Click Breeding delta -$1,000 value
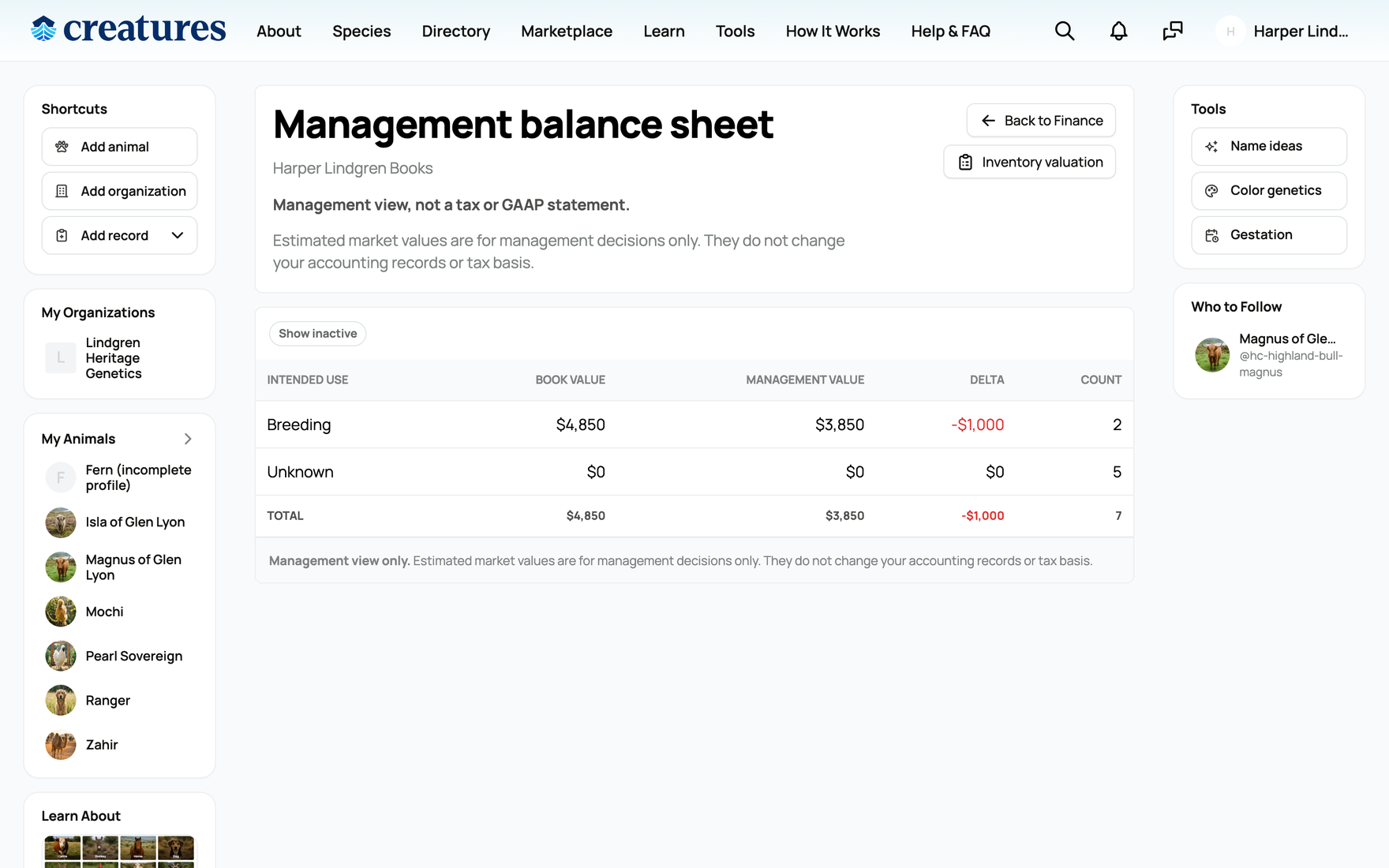 pos(977,425)
